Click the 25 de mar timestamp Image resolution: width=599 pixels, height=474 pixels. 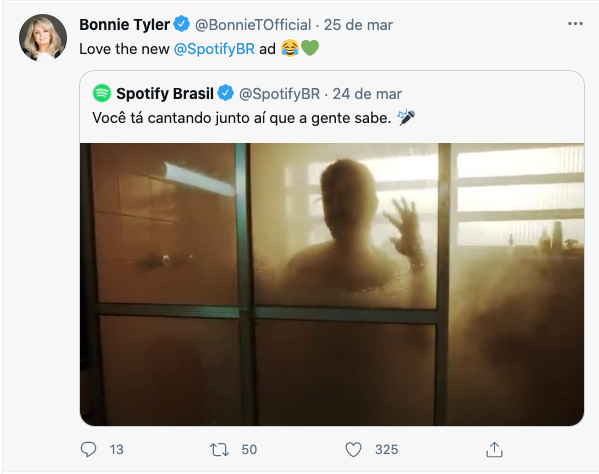(358, 25)
